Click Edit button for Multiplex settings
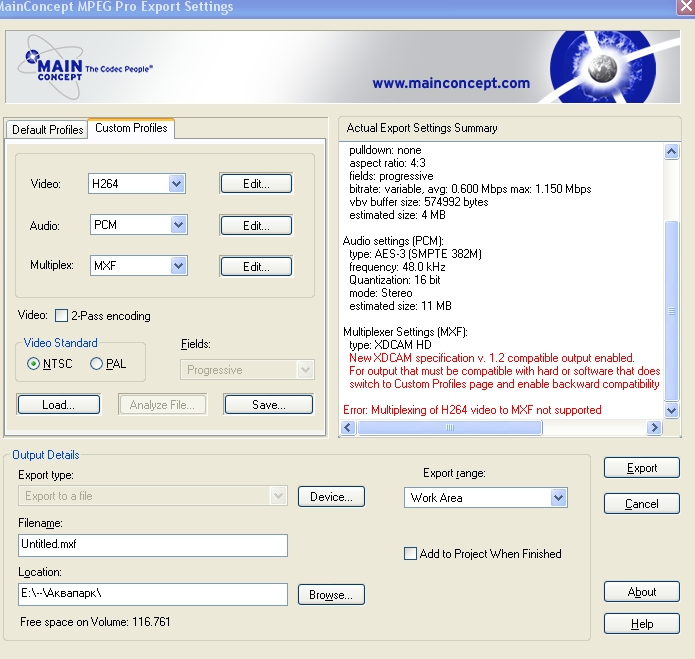Screen dimensions: 695x659 [x=256, y=266]
